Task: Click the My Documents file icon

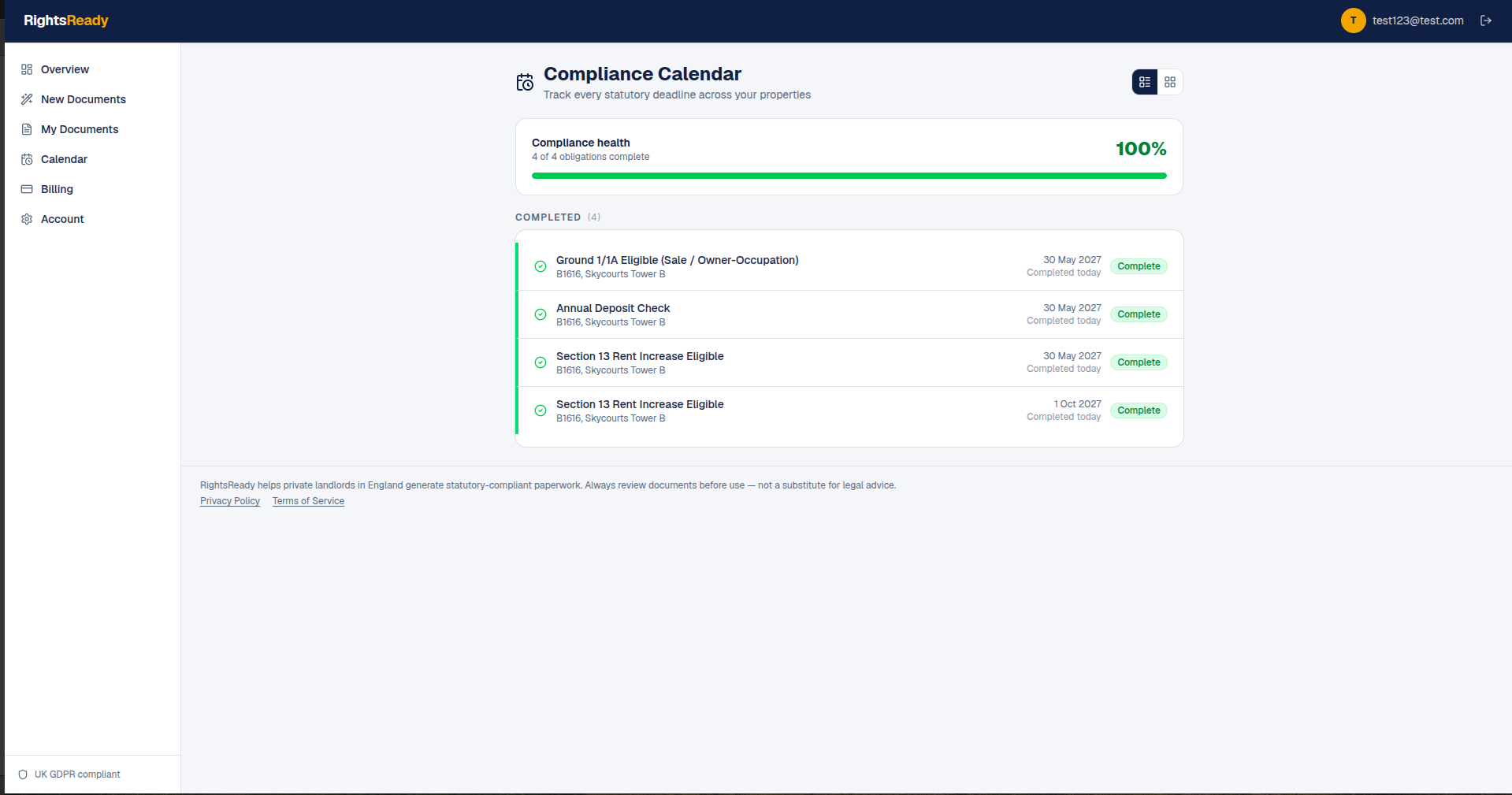Action: 27,129
